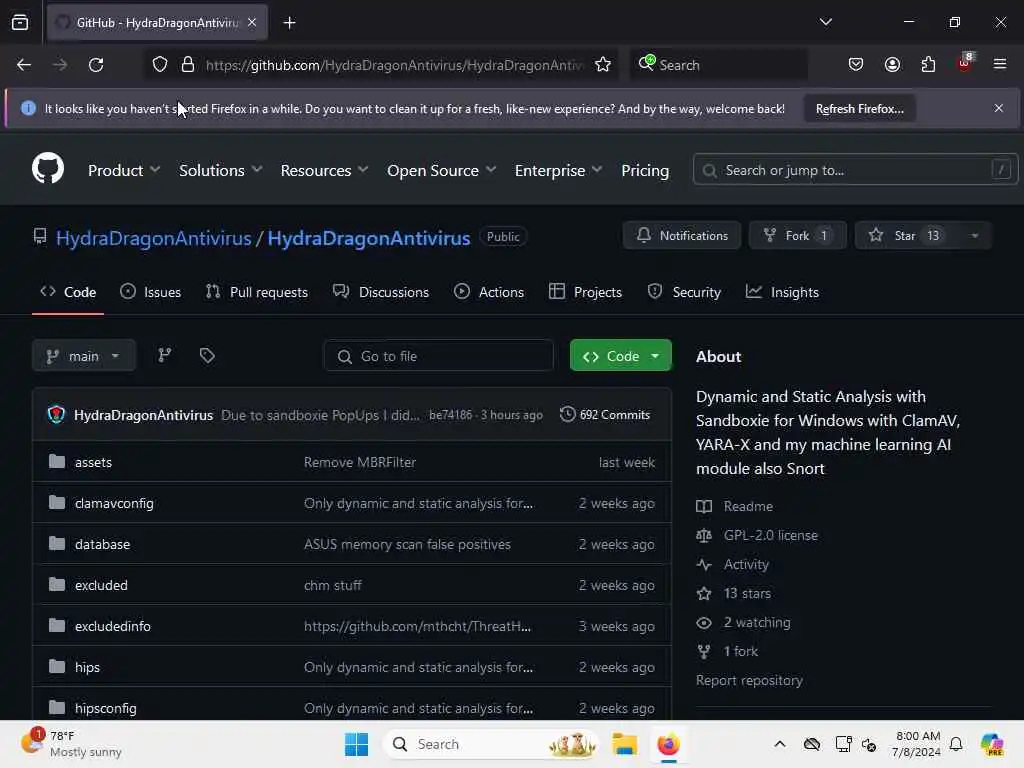This screenshot has width=1024, height=768.
Task: Open the green Code clone dropdown
Action: pyautogui.click(x=620, y=356)
